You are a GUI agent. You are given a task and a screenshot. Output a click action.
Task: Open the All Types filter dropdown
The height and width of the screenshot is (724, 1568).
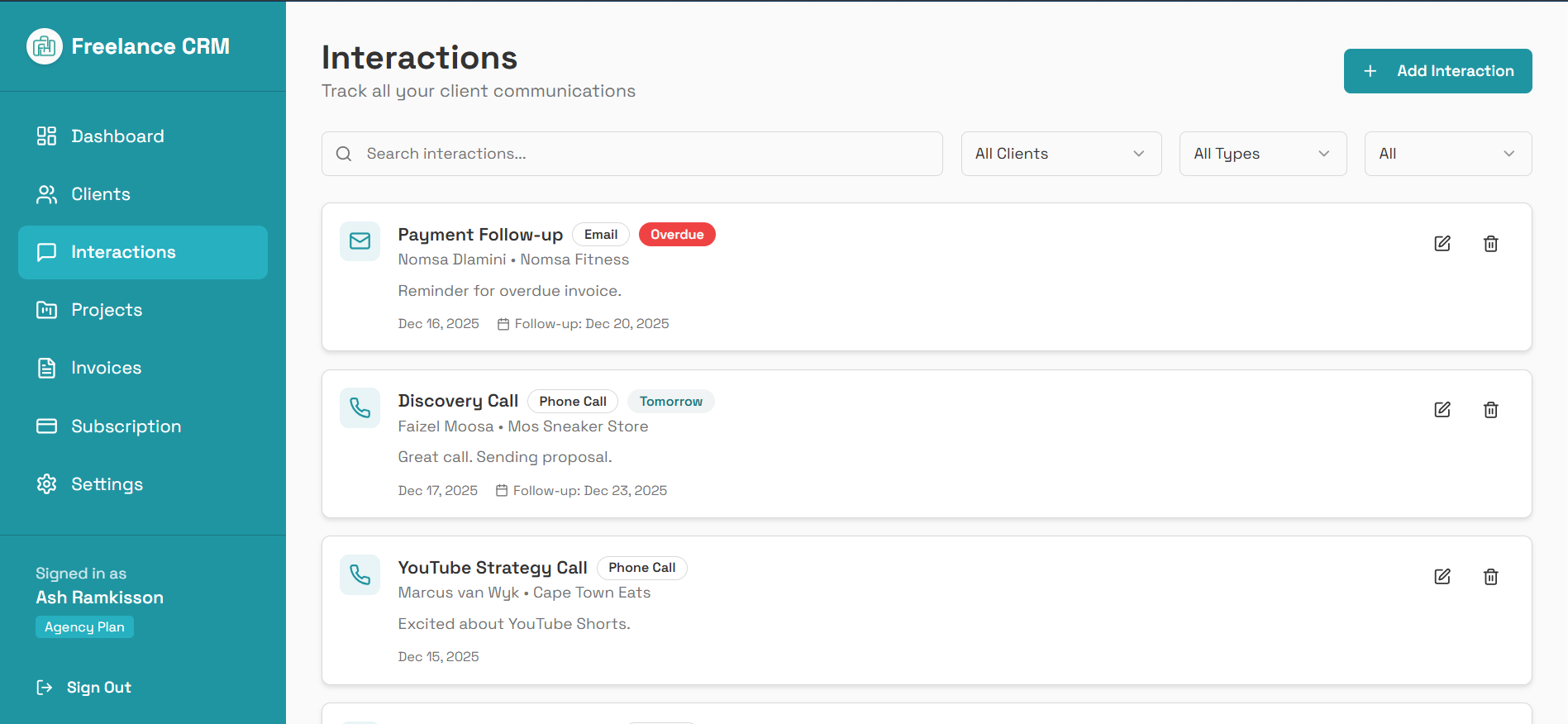click(1263, 154)
